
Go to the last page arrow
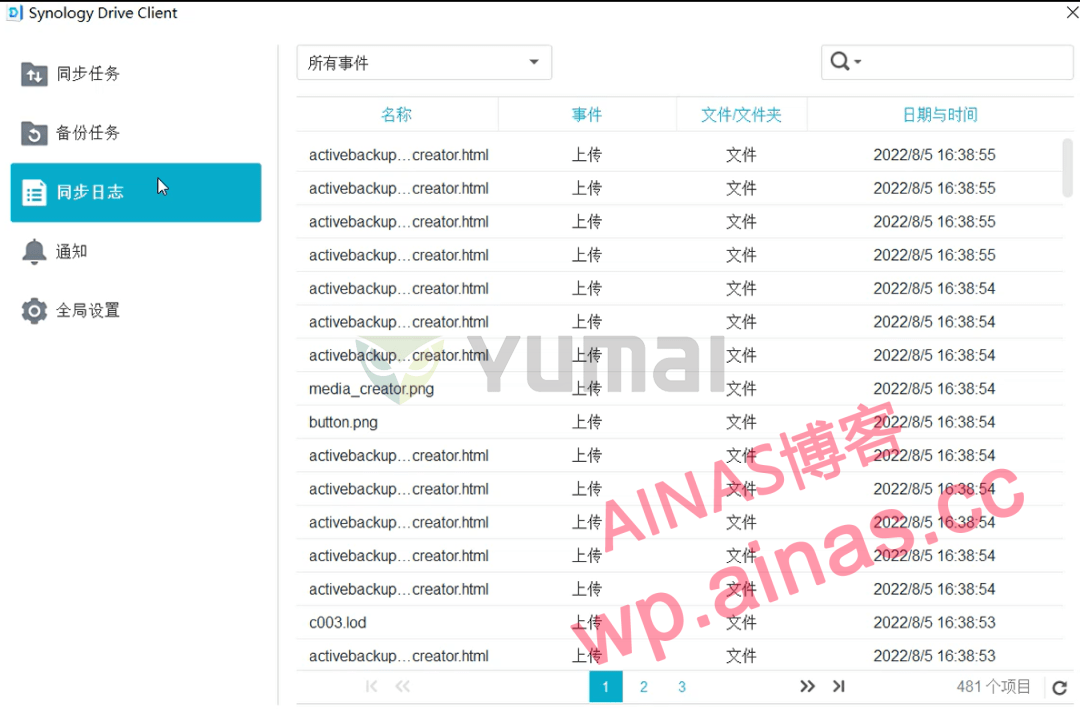[x=839, y=686]
